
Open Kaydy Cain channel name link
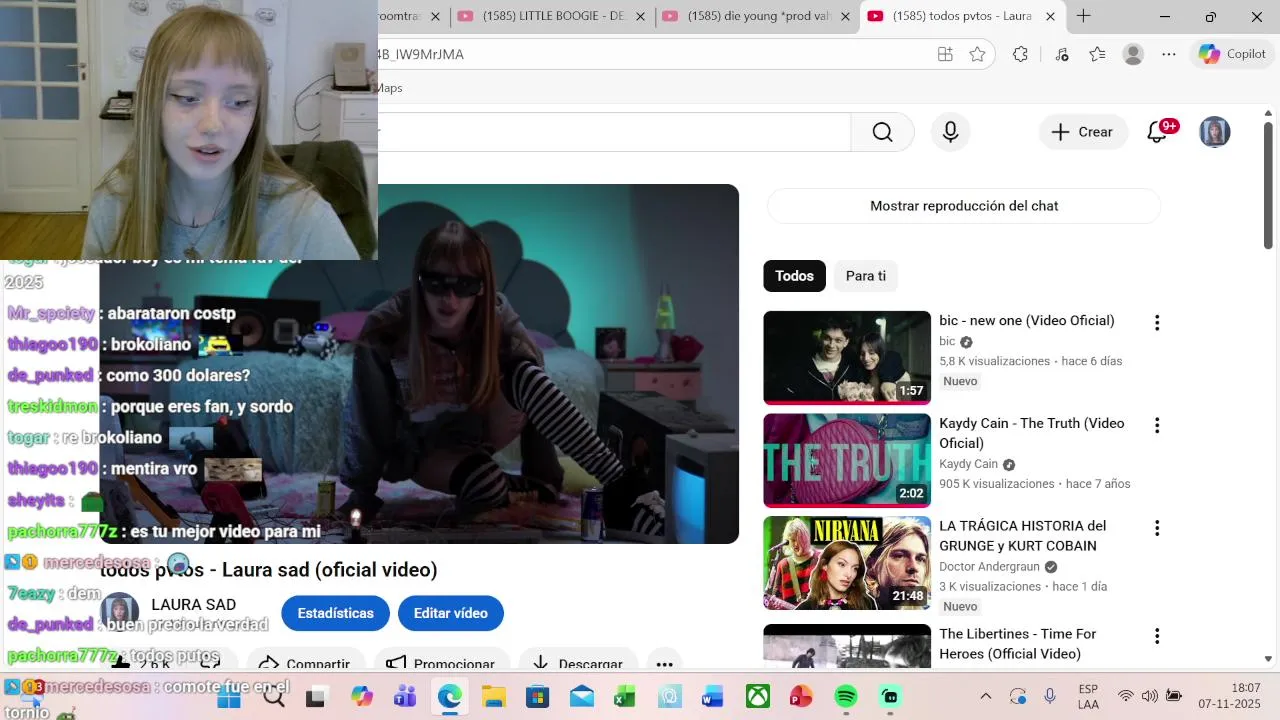click(x=968, y=464)
